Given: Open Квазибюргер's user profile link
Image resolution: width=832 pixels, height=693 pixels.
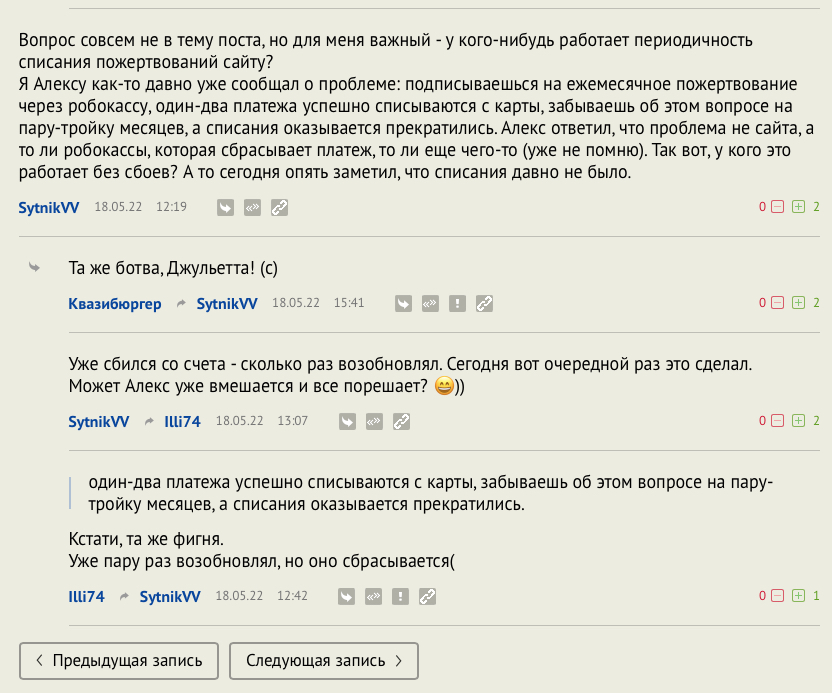Looking at the screenshot, I should pos(114,303).
